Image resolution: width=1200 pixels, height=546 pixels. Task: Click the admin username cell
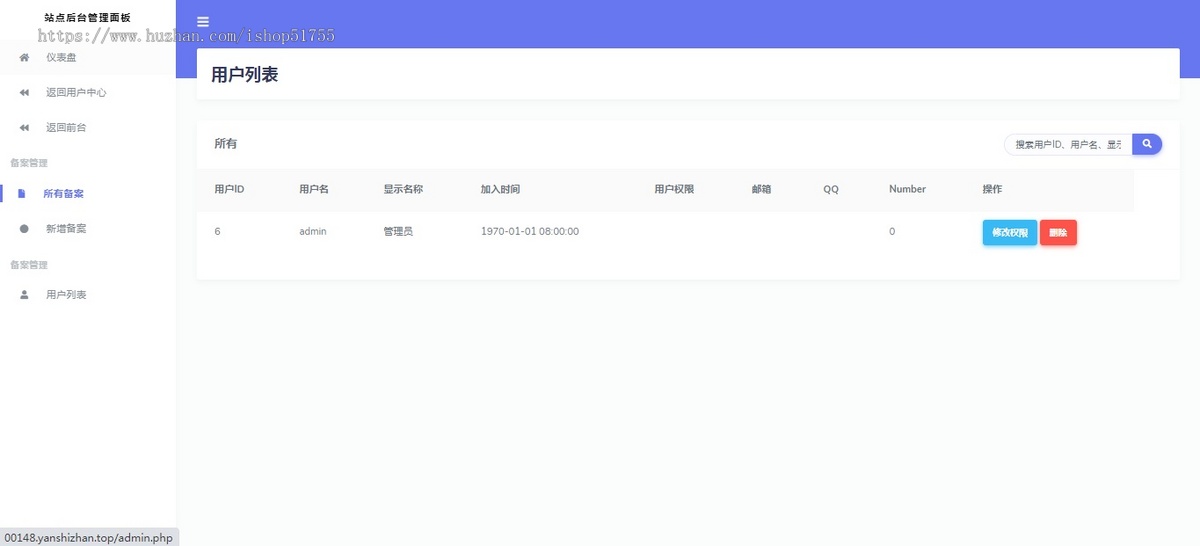point(313,231)
